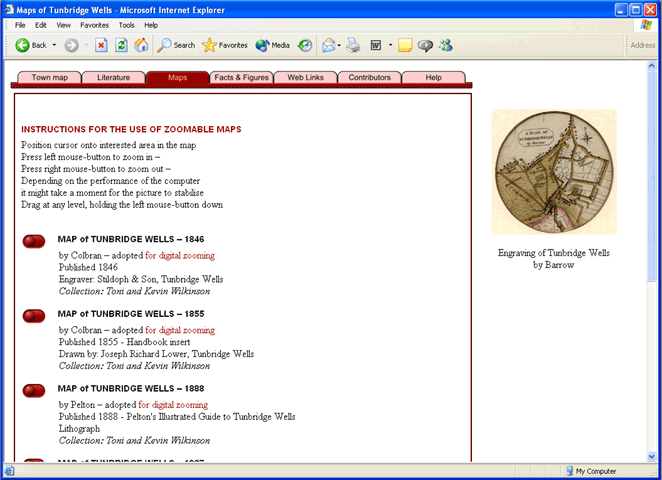662x480 pixels.
Task: Expand the Edit with Word dropdown arrow
Action: pos(390,45)
